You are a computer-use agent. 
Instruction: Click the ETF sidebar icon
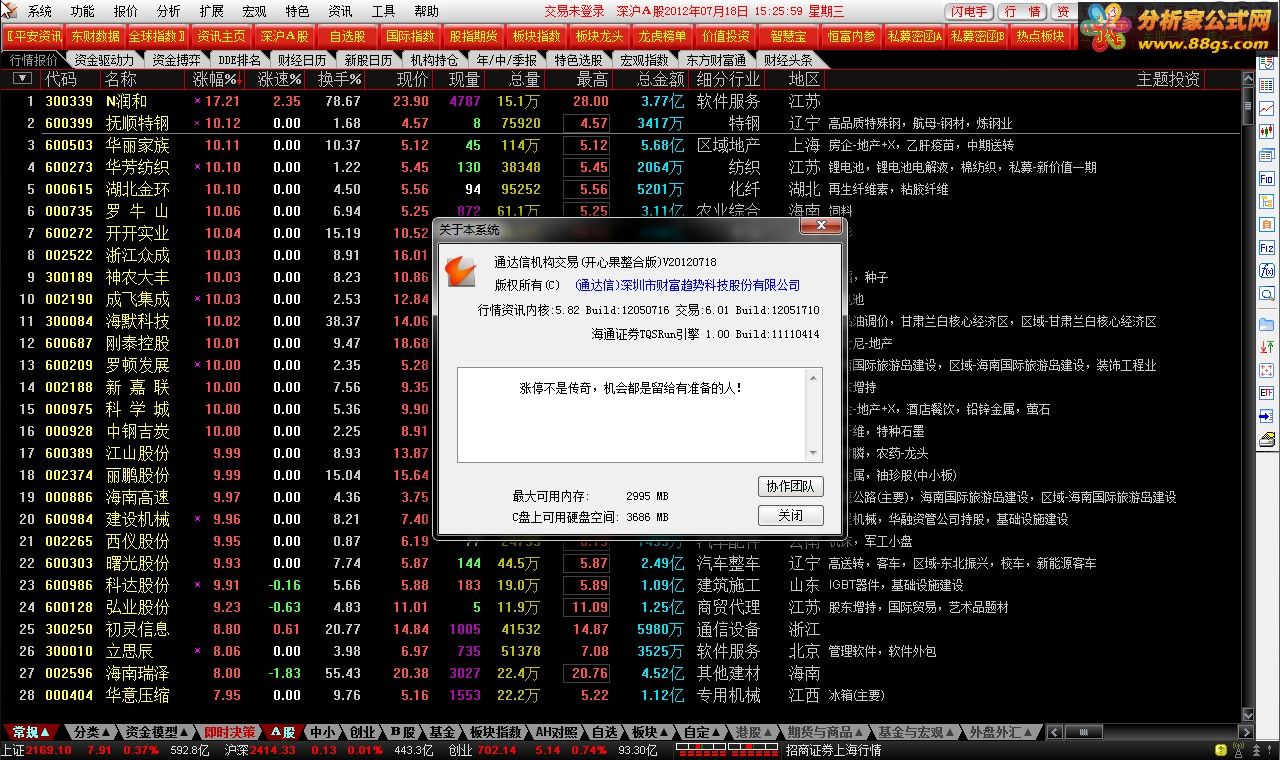tap(1266, 393)
